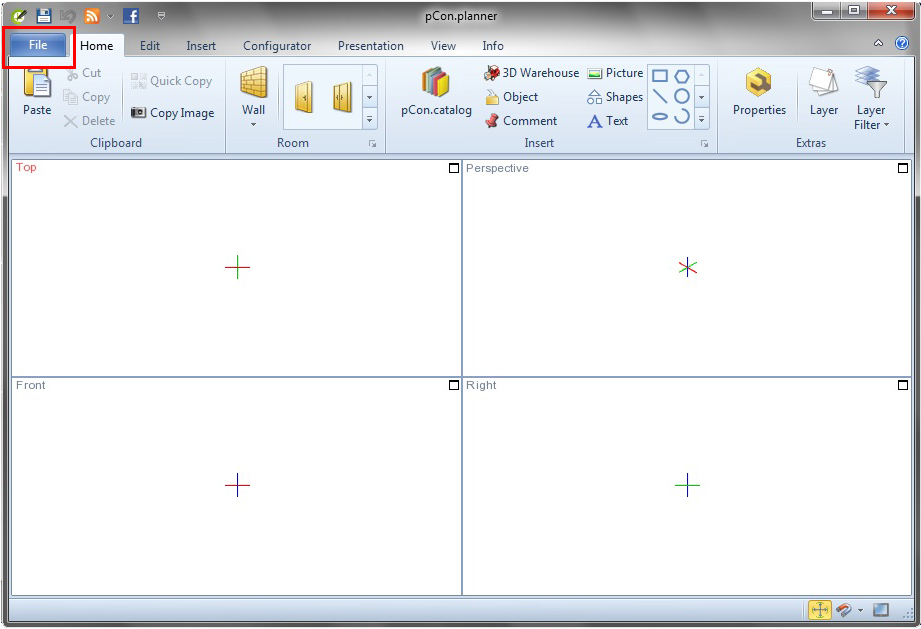Viewport: 921px width, 629px height.
Task: Click the Facebook icon
Action: coord(131,16)
